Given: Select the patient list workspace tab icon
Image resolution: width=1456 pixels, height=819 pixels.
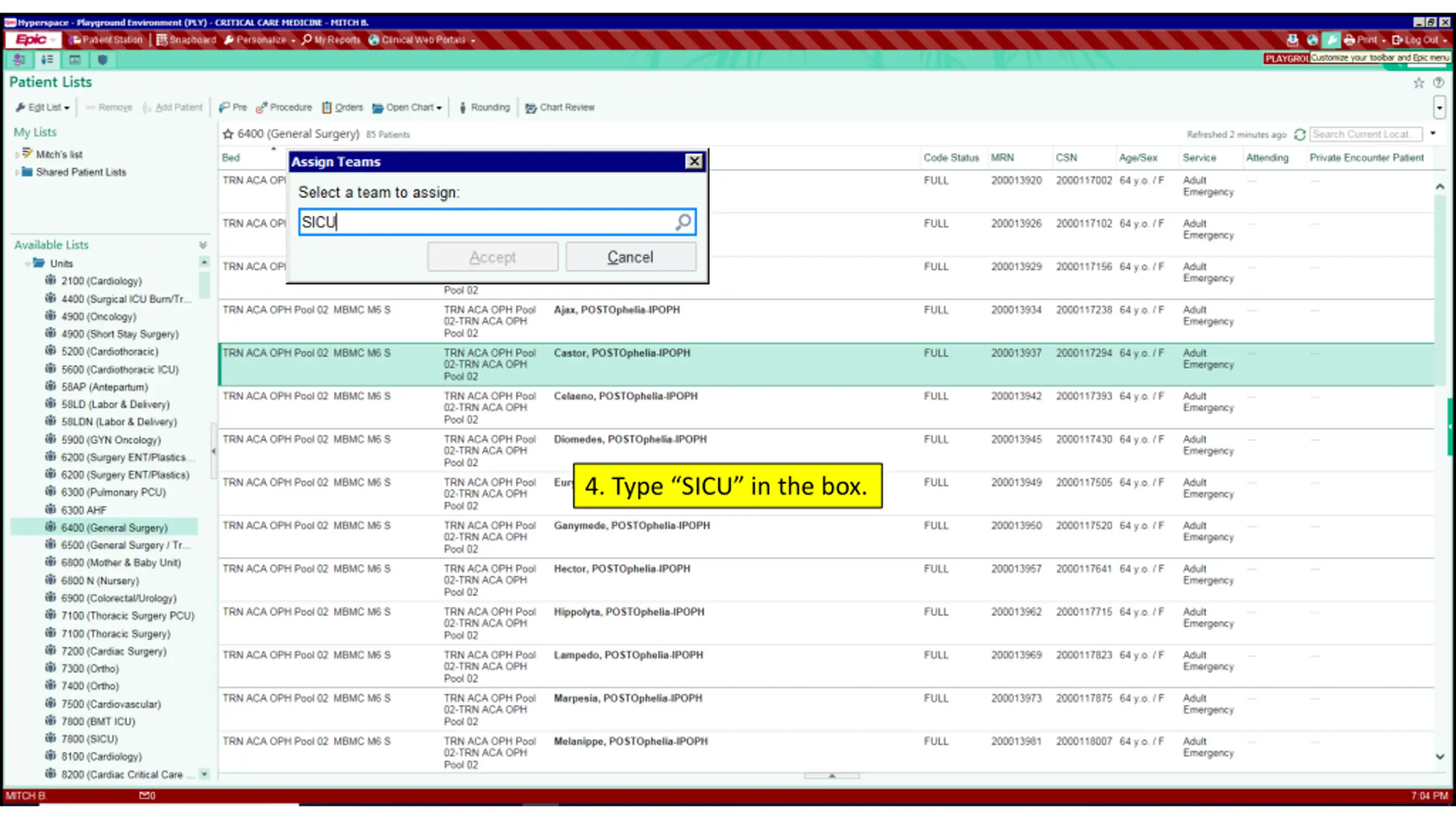Looking at the screenshot, I should 47,60.
